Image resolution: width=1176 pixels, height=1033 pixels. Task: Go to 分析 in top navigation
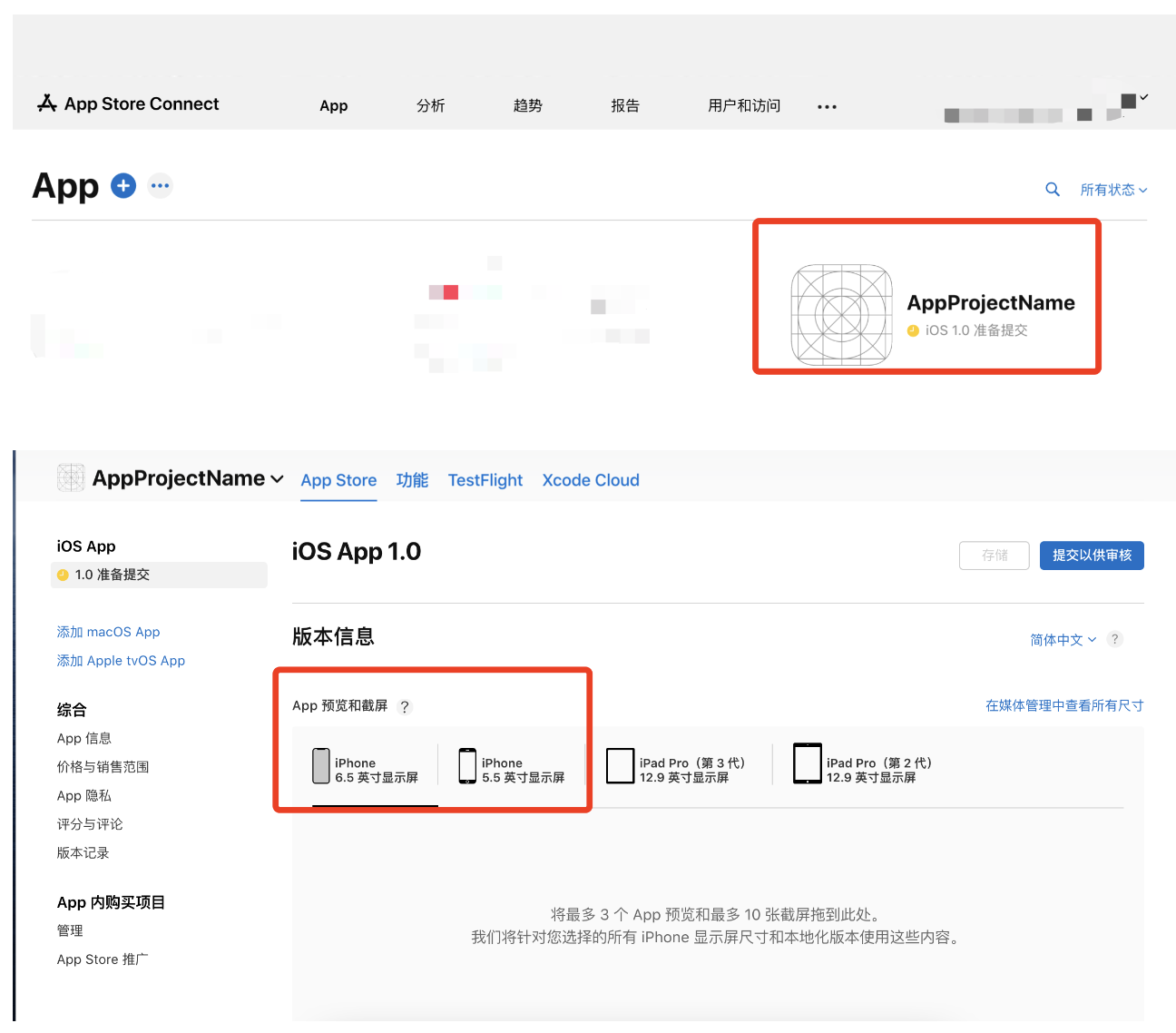coord(431,105)
